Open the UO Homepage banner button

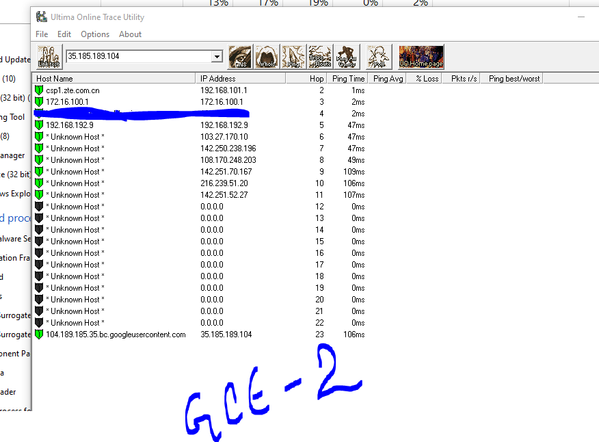point(421,57)
